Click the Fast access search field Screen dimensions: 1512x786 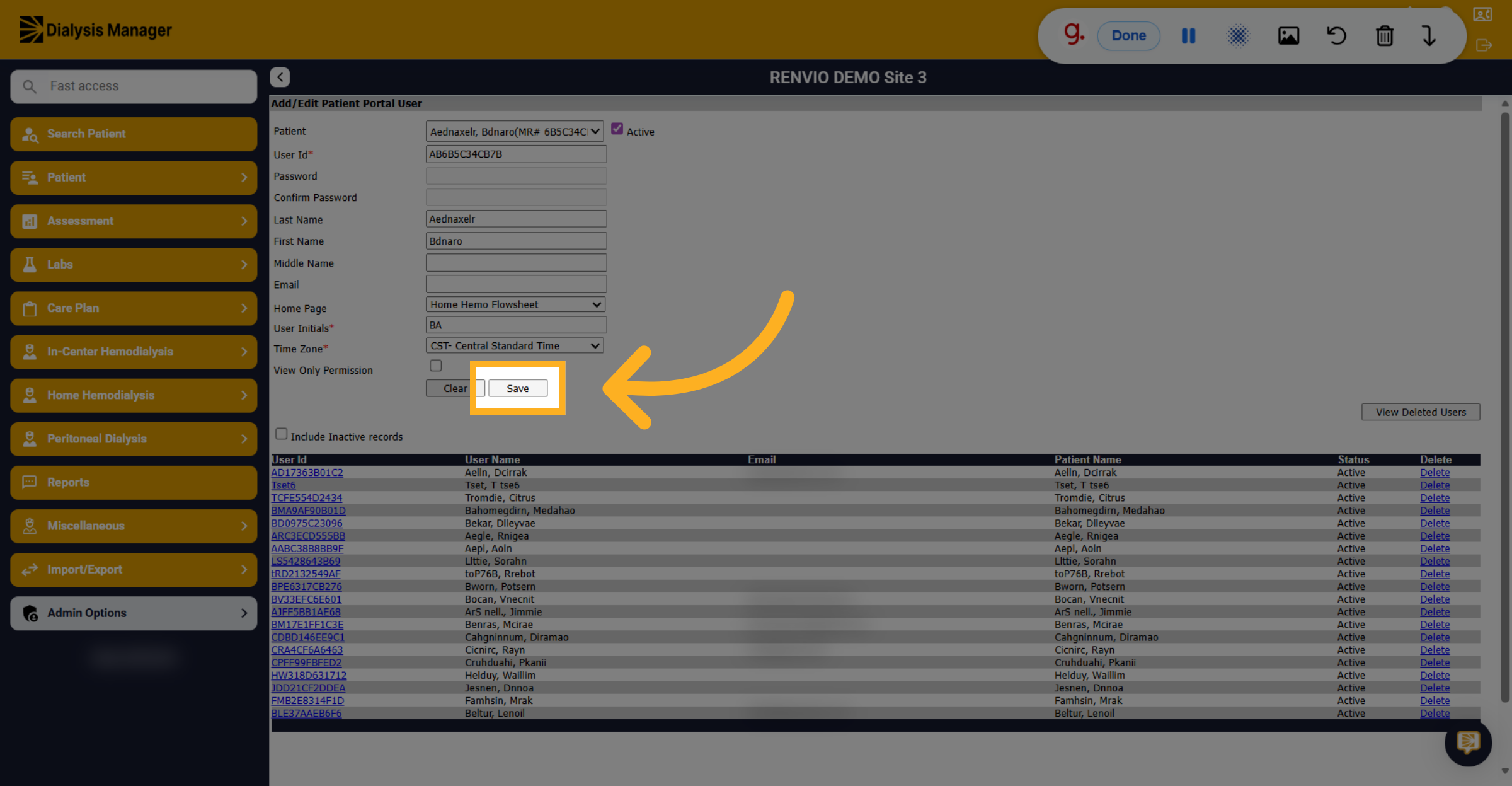point(134,86)
